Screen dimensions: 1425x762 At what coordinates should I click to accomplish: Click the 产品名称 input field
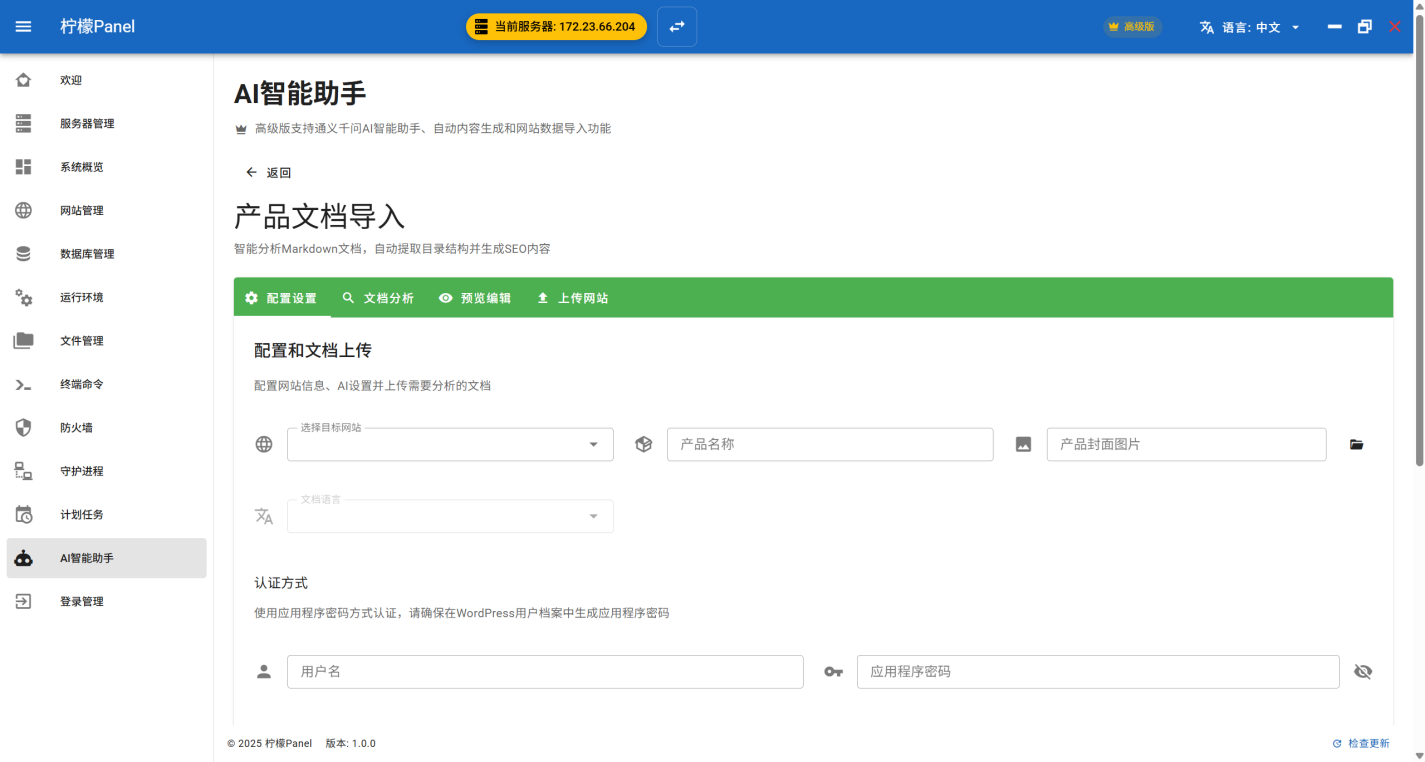830,445
